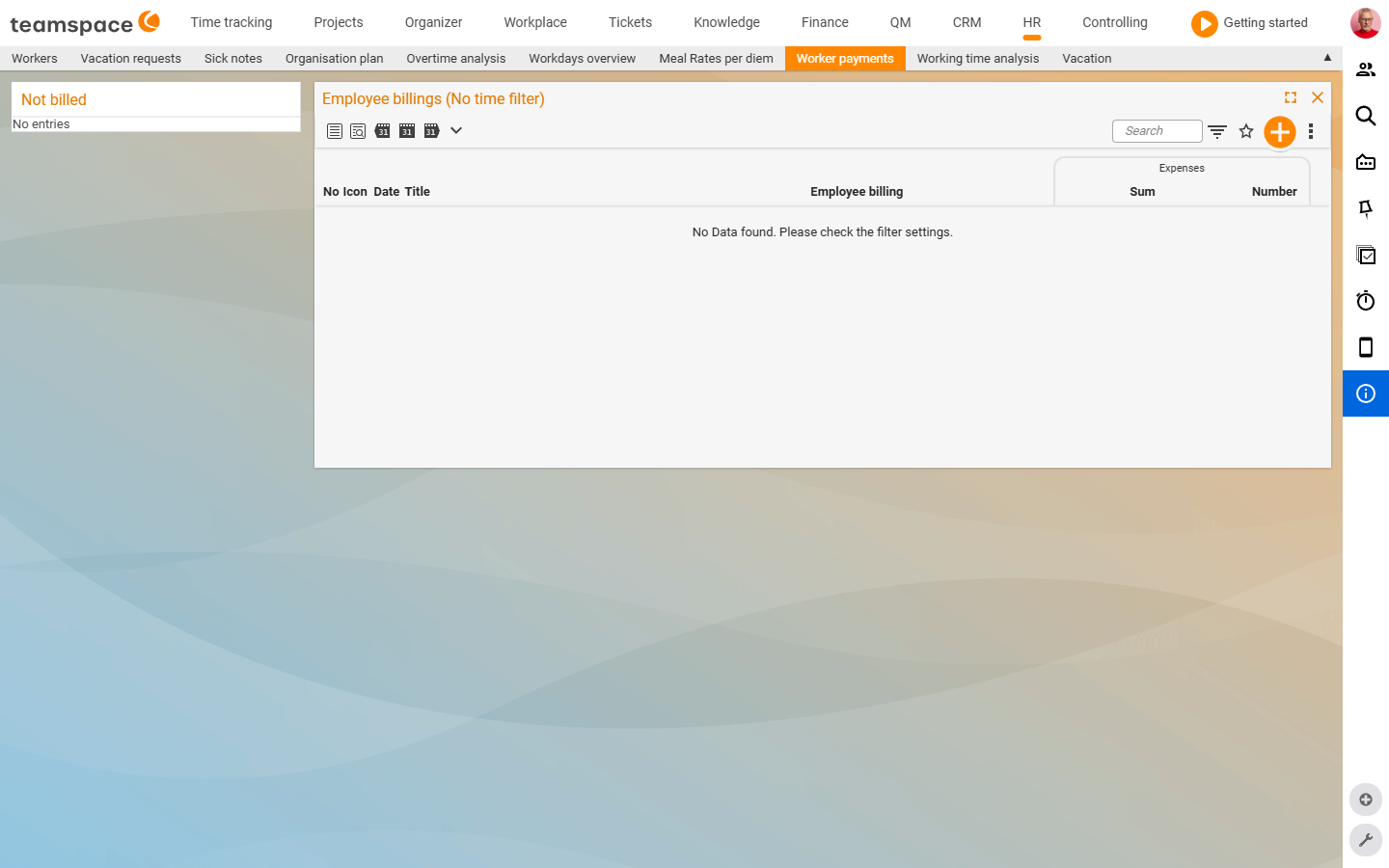Open the CRM menu
This screenshot has width=1389, height=868.
pos(967,22)
